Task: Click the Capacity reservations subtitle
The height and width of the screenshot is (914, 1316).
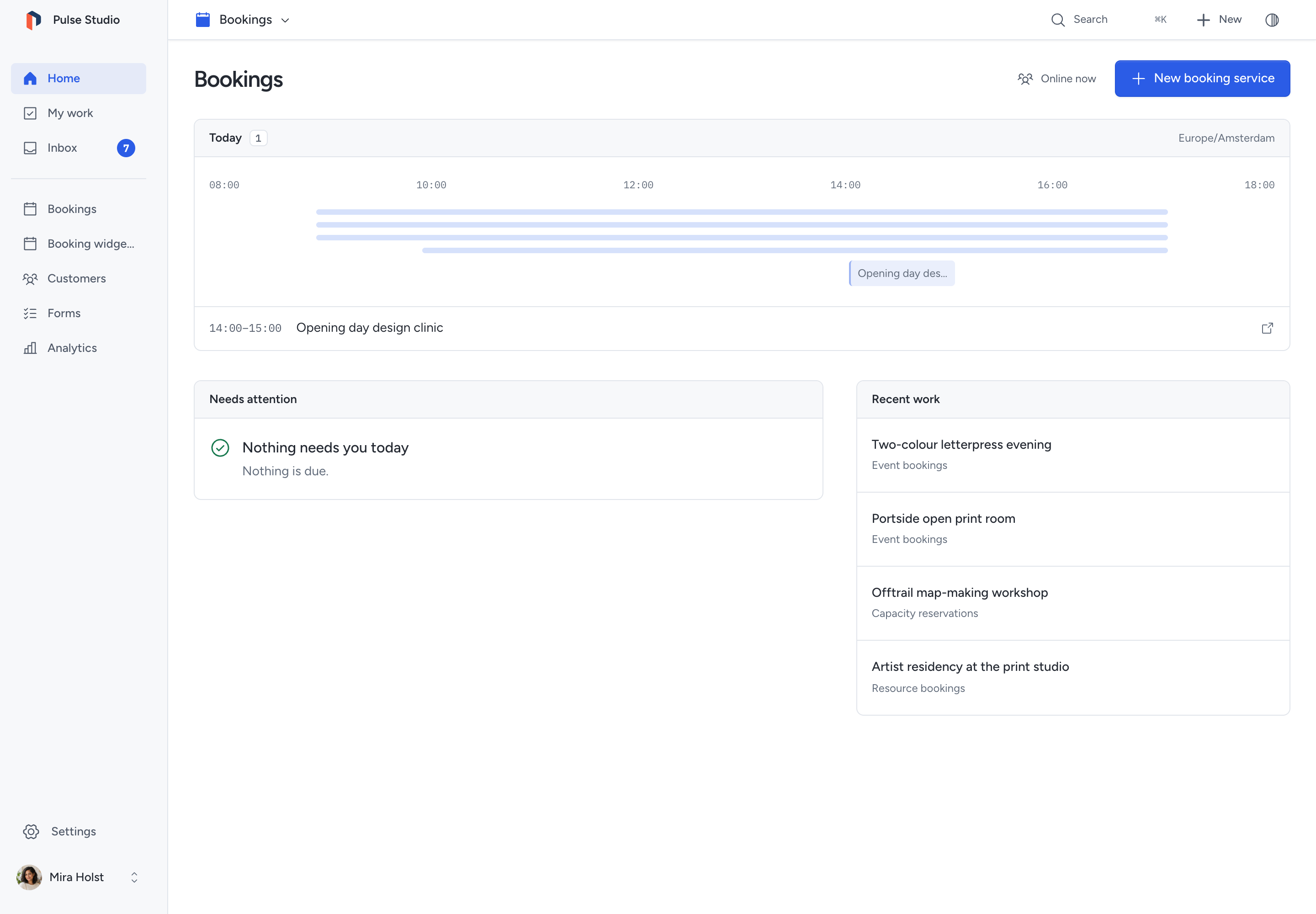Action: 924,614
